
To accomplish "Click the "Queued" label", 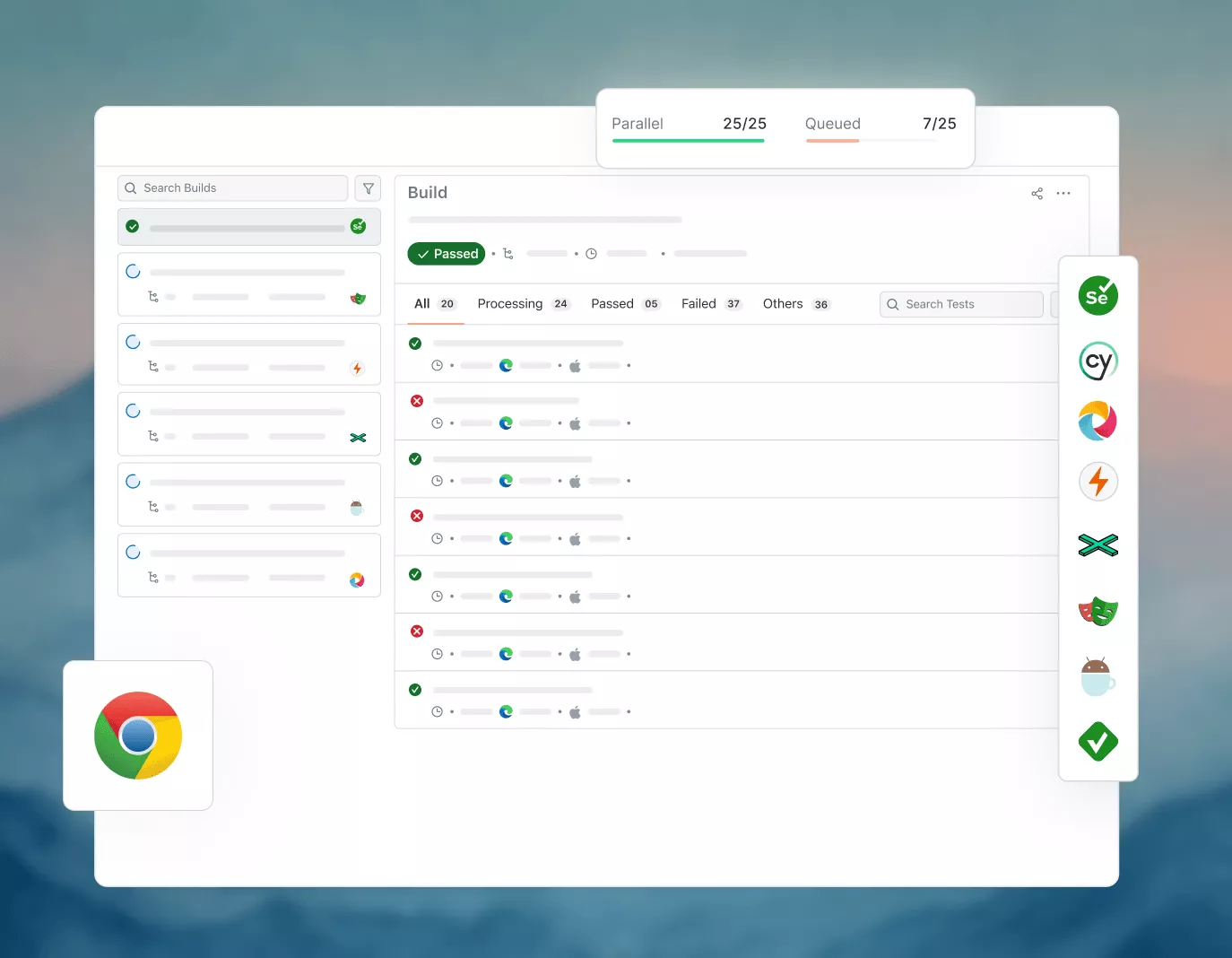I will click(833, 124).
